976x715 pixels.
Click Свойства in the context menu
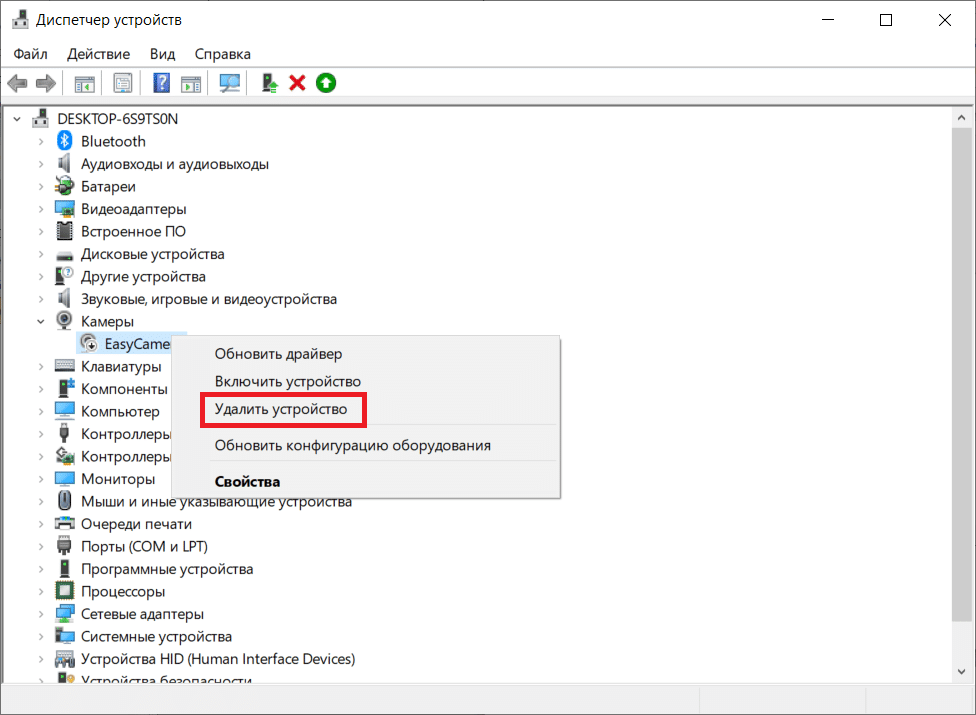(x=247, y=481)
